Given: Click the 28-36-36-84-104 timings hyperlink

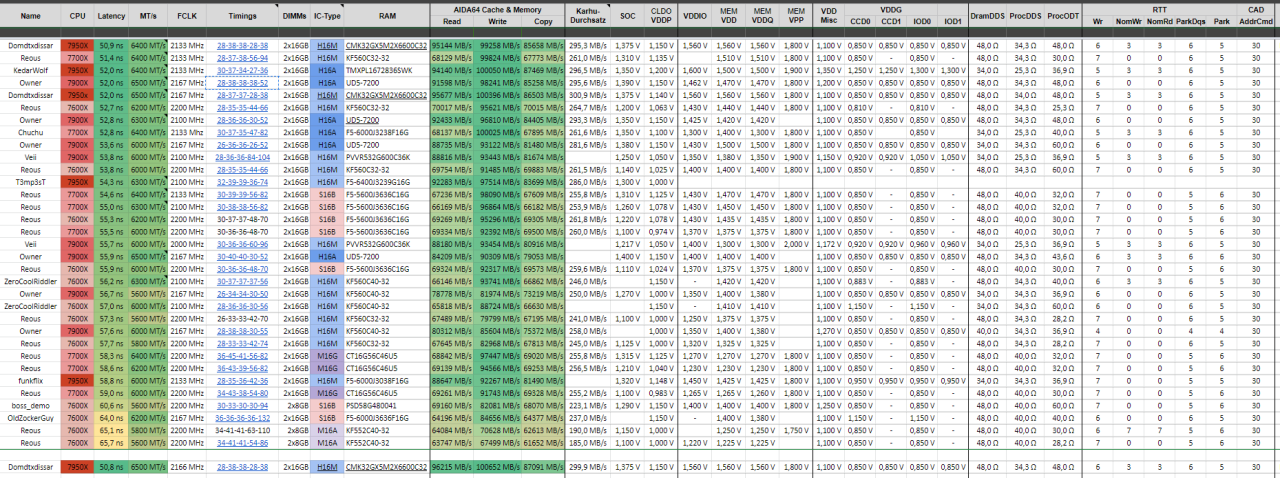Looking at the screenshot, I should pyautogui.click(x=242, y=157).
